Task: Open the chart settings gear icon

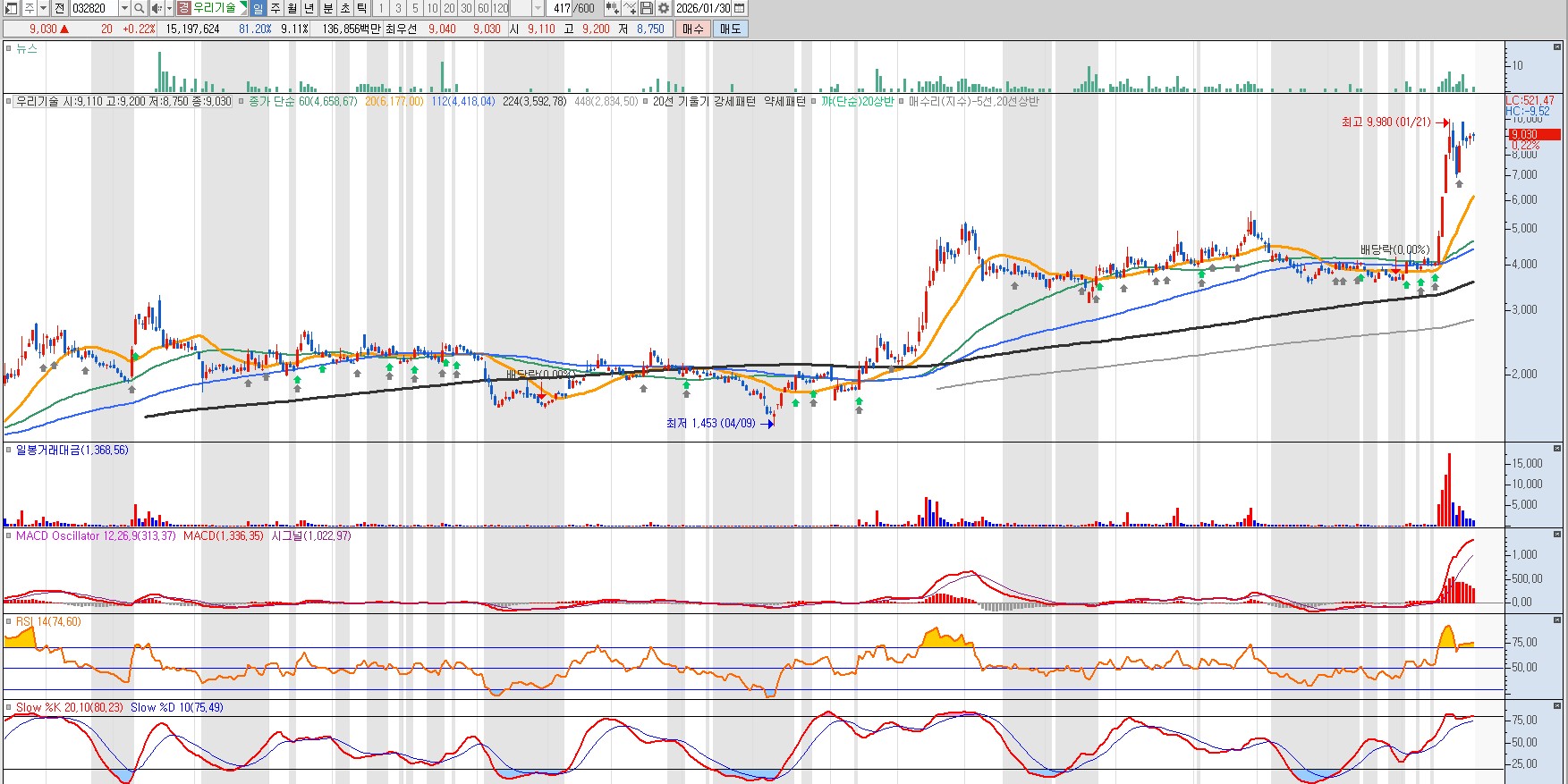Action: click(x=664, y=8)
